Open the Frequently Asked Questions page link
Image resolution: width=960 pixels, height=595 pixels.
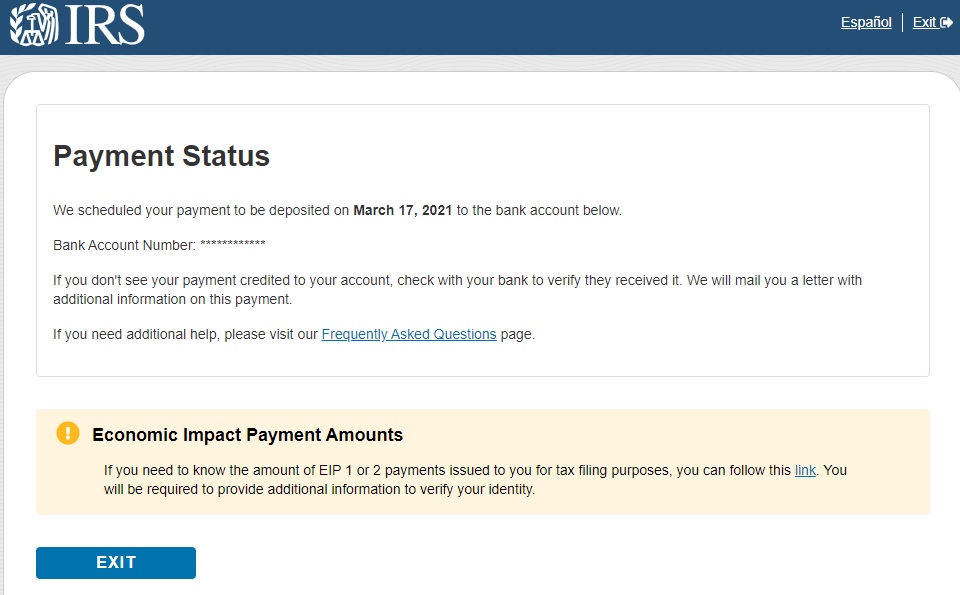tap(408, 334)
